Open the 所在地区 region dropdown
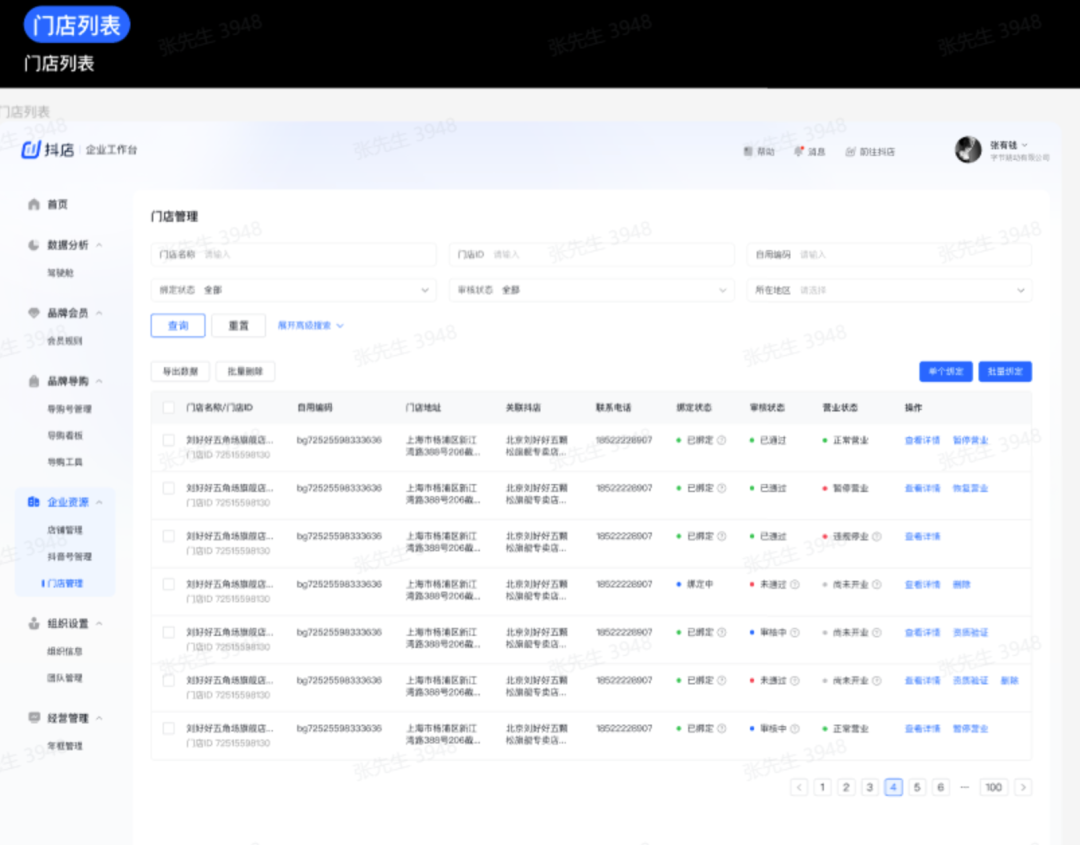1080x845 pixels. pos(890,290)
